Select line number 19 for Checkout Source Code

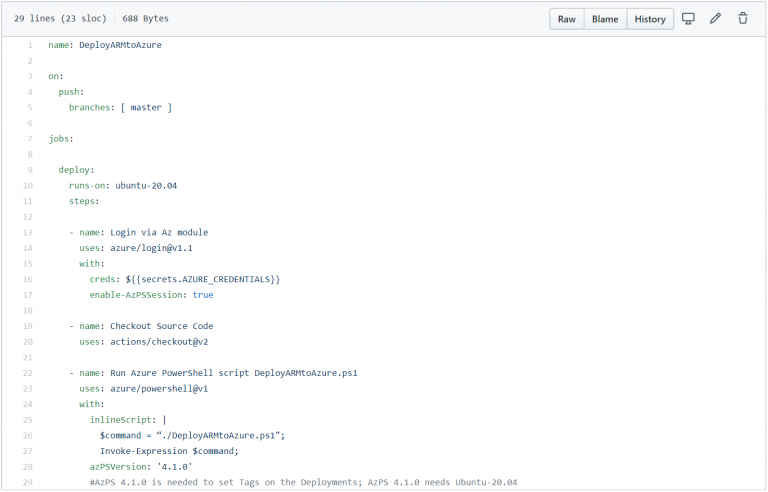tap(27, 326)
